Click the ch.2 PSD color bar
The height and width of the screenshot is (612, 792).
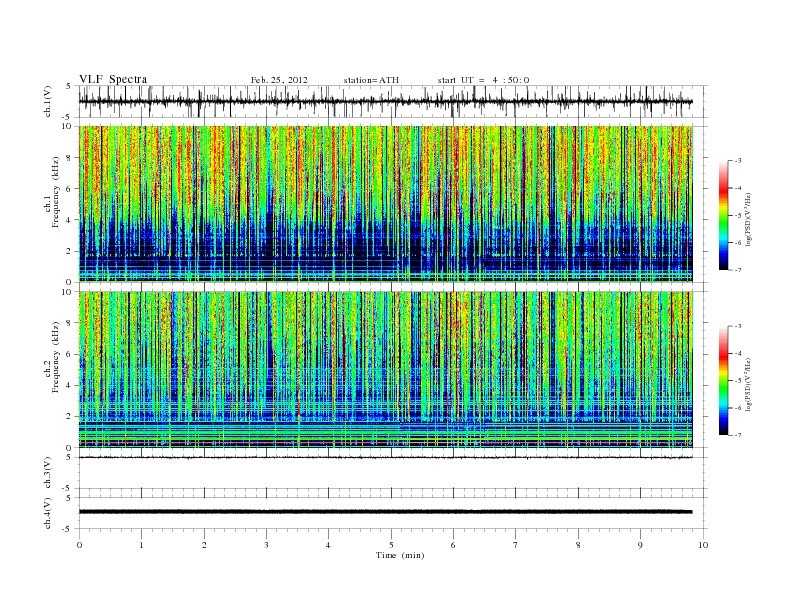(x=723, y=380)
